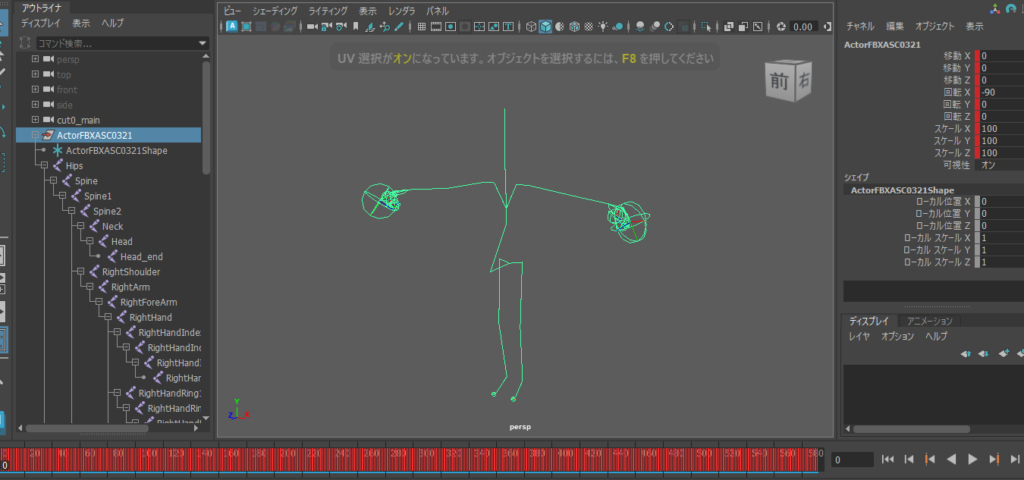Viewport: 1024px width, 480px height.
Task: Open the シェーディング viewport menu
Action: tap(275, 10)
